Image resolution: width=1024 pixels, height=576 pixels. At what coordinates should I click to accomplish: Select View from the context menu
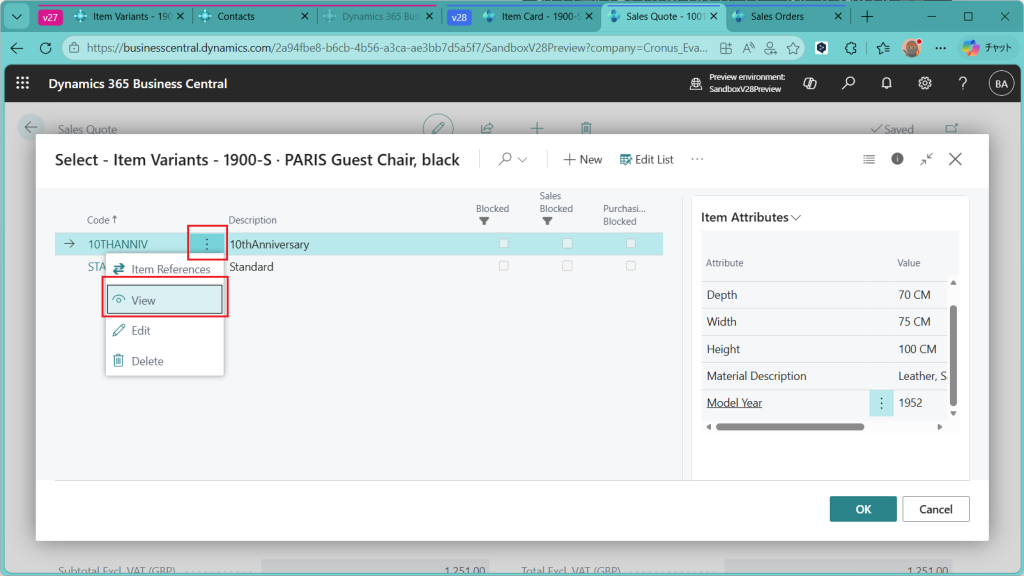[164, 300]
